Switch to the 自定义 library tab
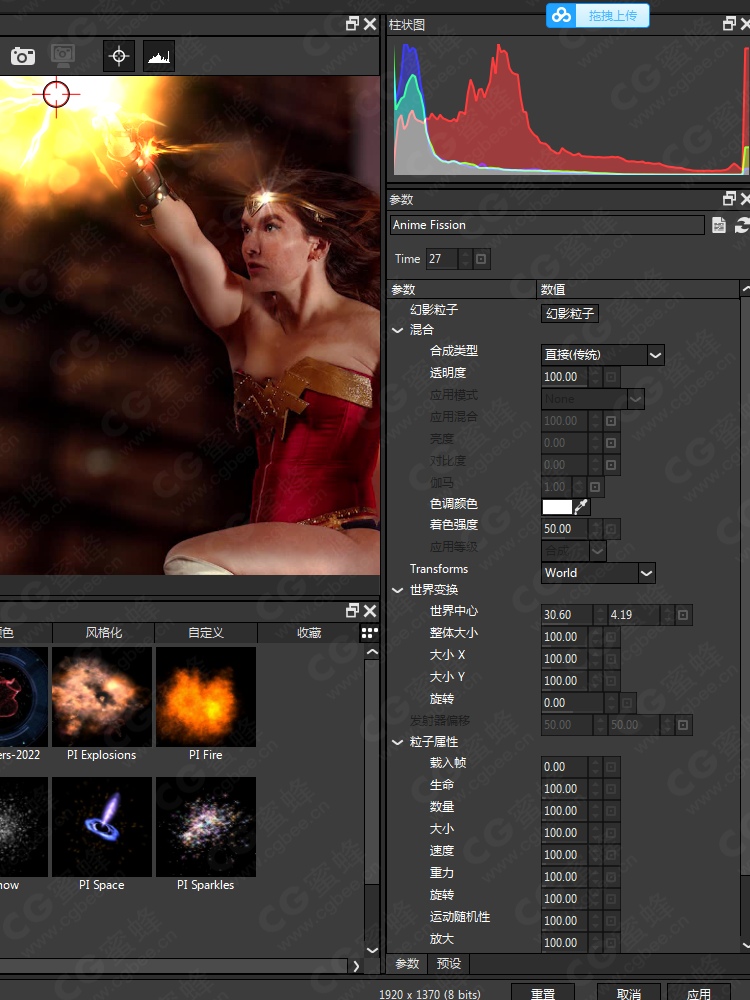 (x=206, y=633)
